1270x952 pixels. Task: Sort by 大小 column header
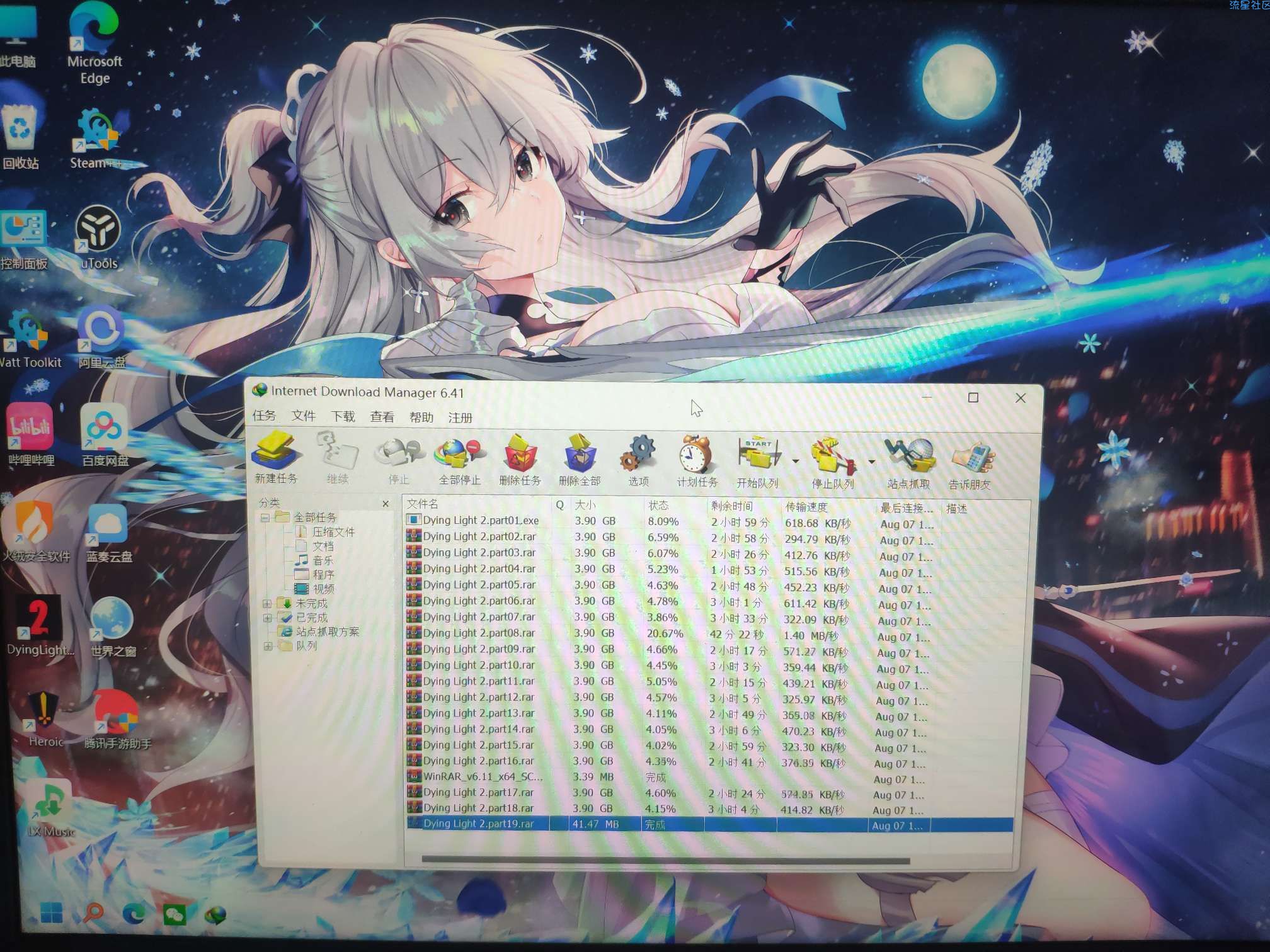[x=607, y=505]
